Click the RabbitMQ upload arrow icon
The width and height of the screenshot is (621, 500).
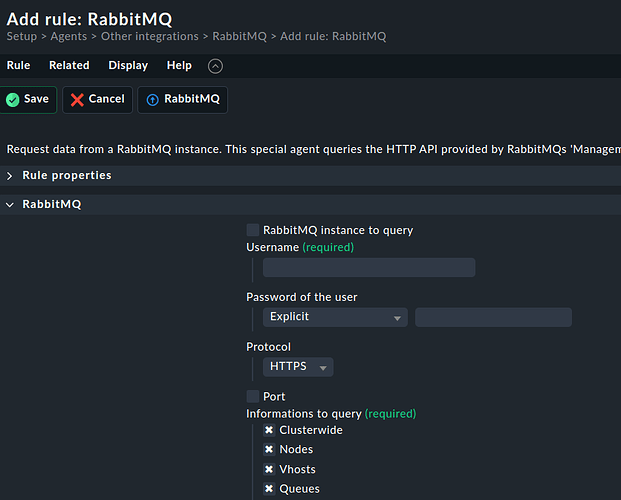[152, 100]
